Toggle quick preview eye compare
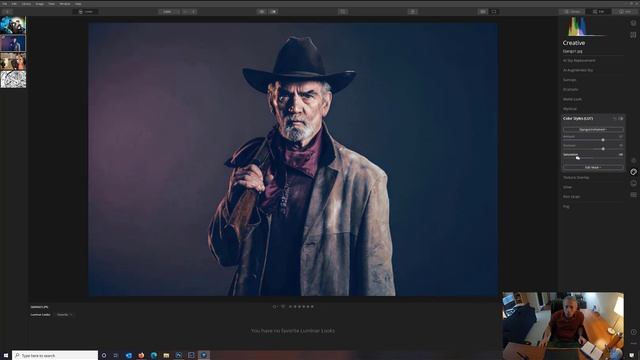This screenshot has height=360, width=640. click(x=262, y=12)
